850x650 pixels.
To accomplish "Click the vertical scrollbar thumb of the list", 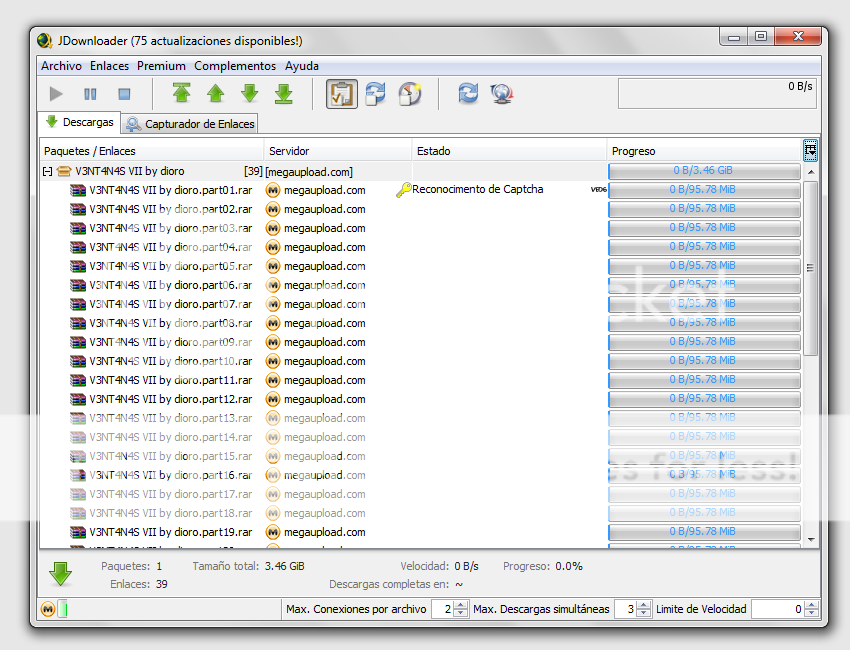I will click(x=810, y=268).
